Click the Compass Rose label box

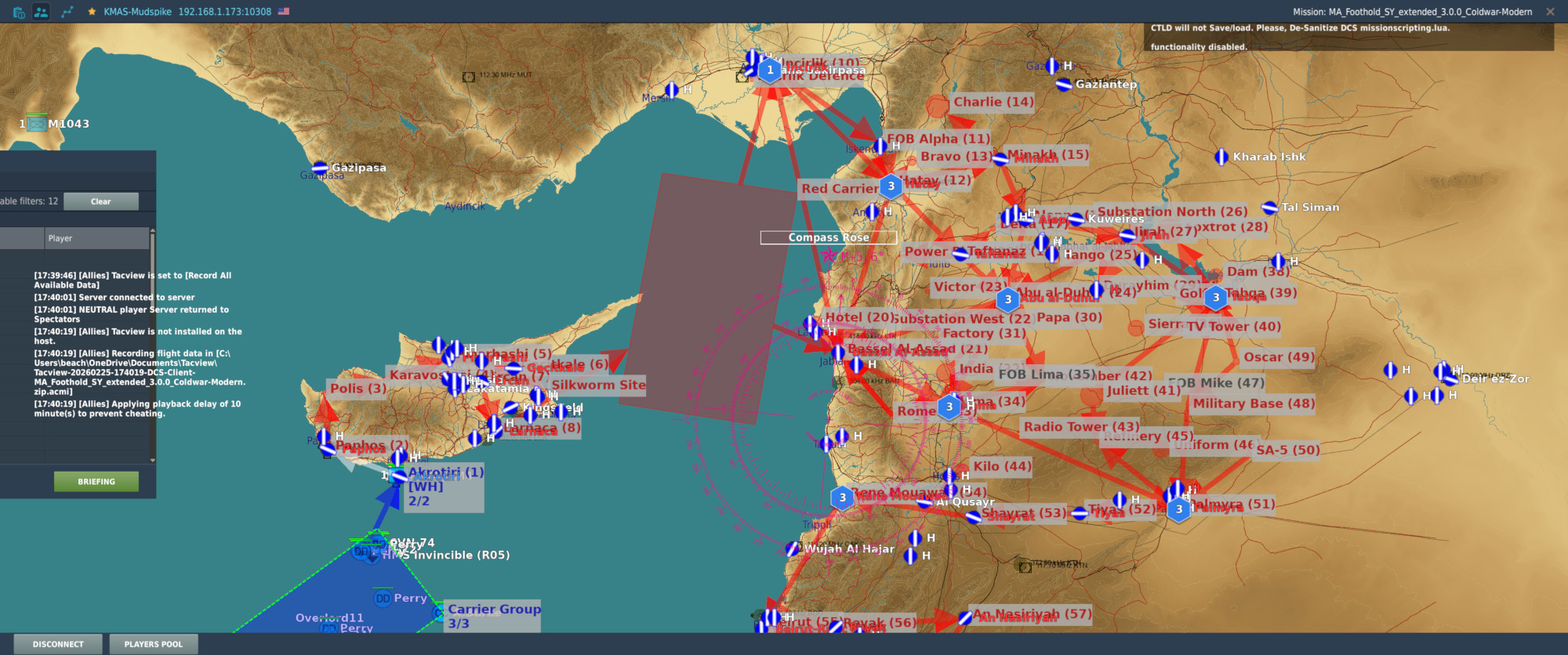pyautogui.click(x=828, y=237)
